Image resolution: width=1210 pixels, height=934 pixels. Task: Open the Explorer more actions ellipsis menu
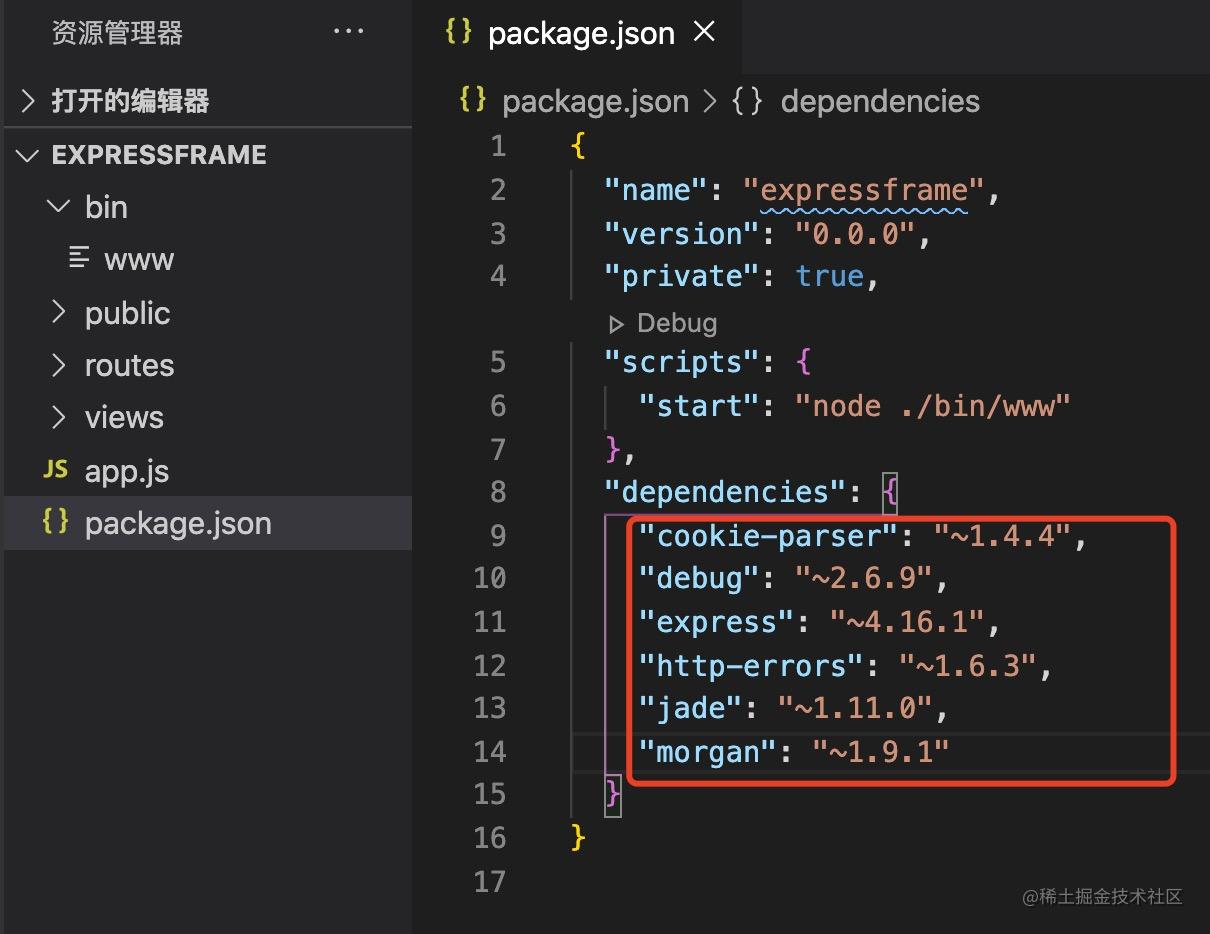pos(348,31)
